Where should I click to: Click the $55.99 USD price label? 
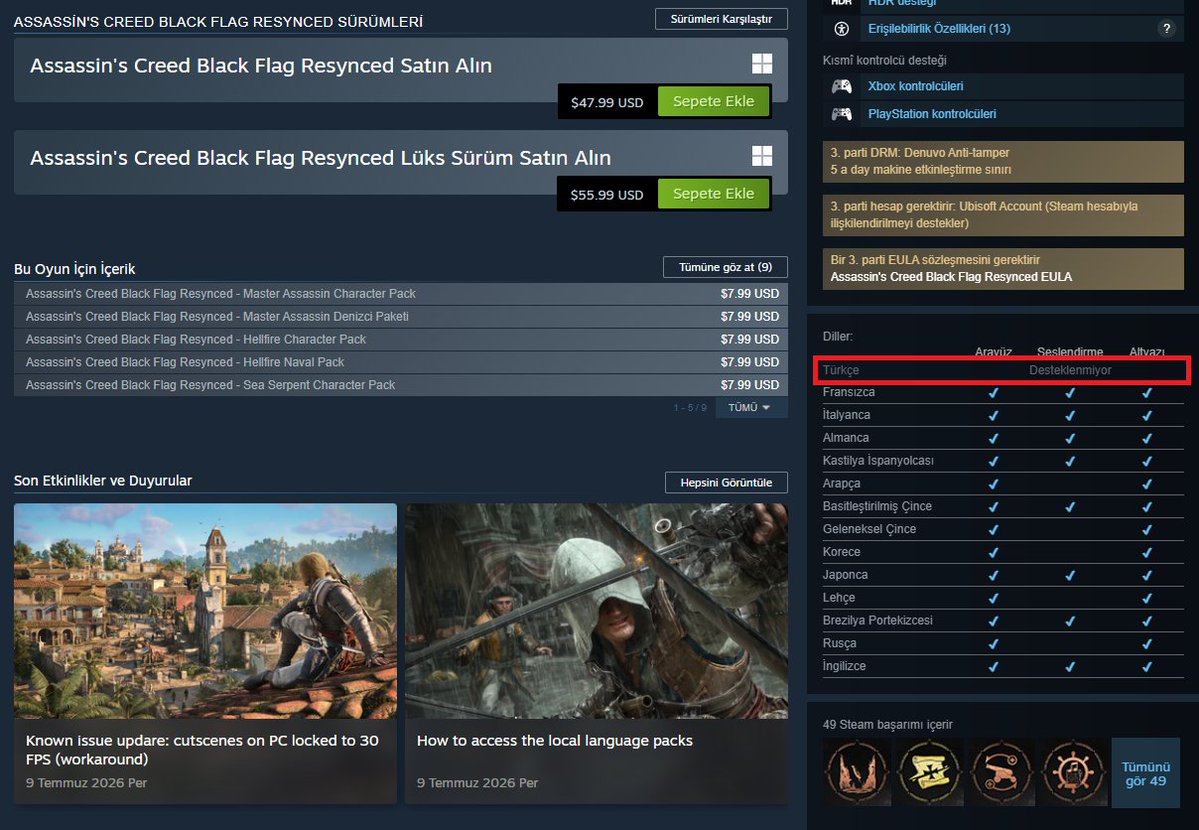[x=607, y=195]
